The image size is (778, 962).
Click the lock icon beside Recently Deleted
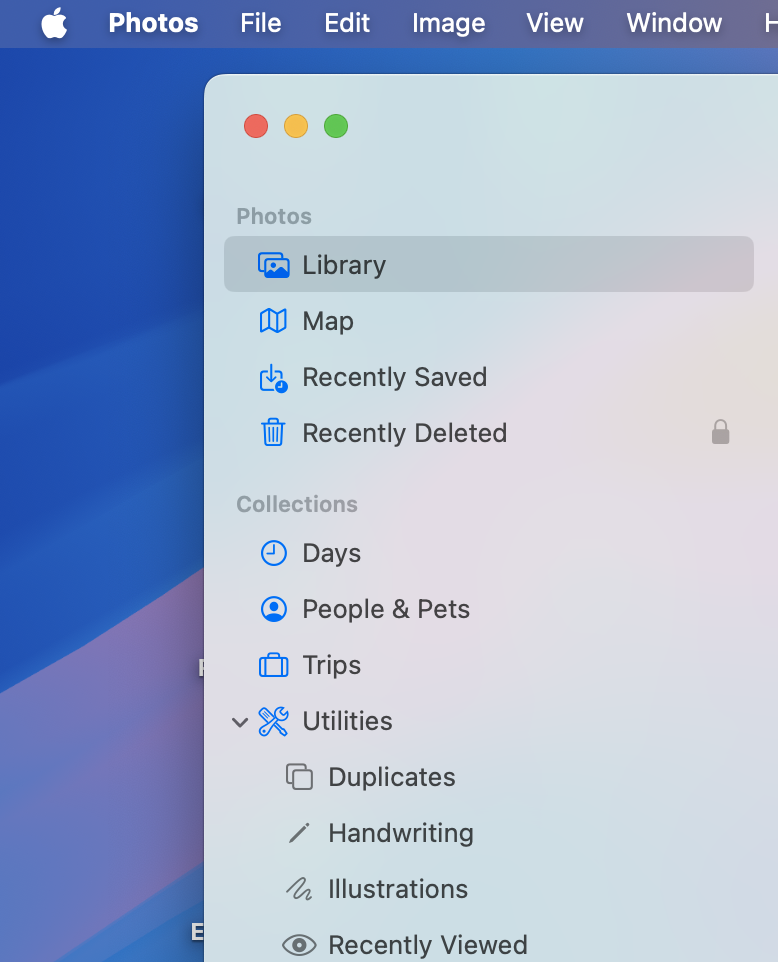[720, 432]
